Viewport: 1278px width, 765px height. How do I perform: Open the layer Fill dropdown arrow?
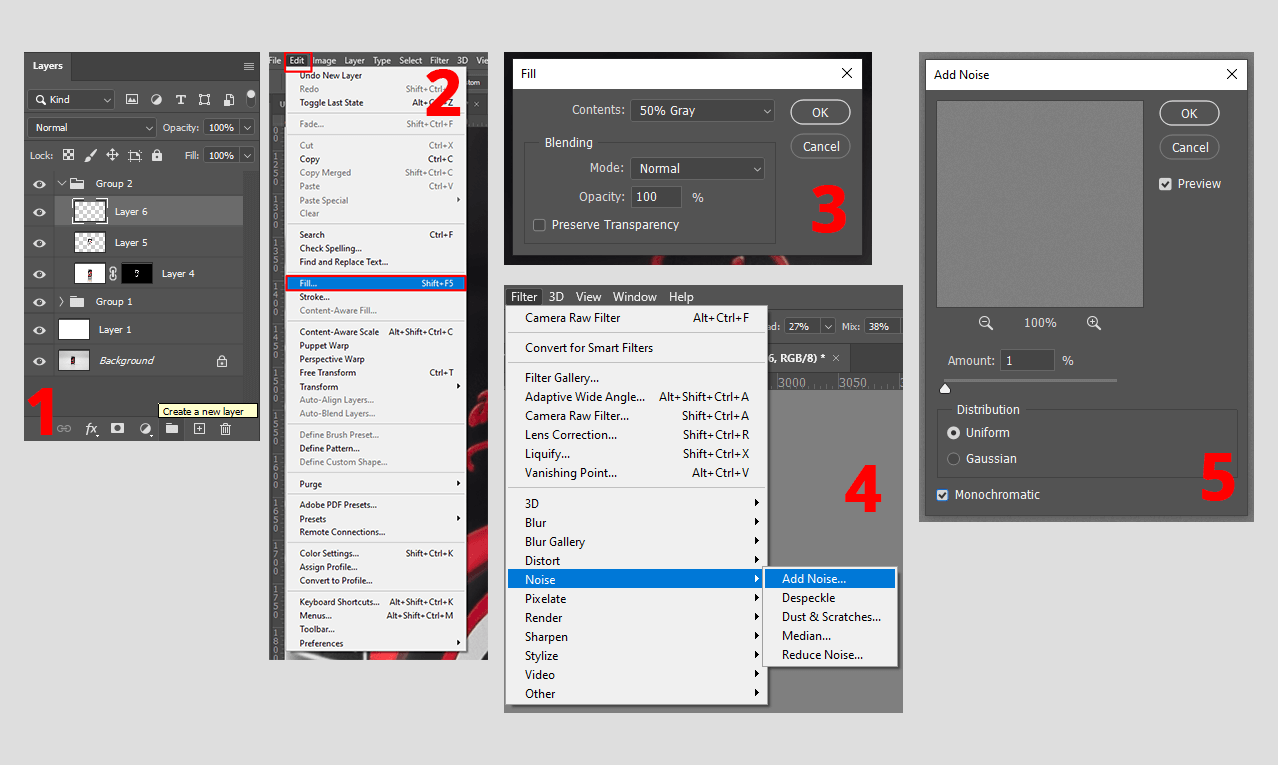click(247, 155)
